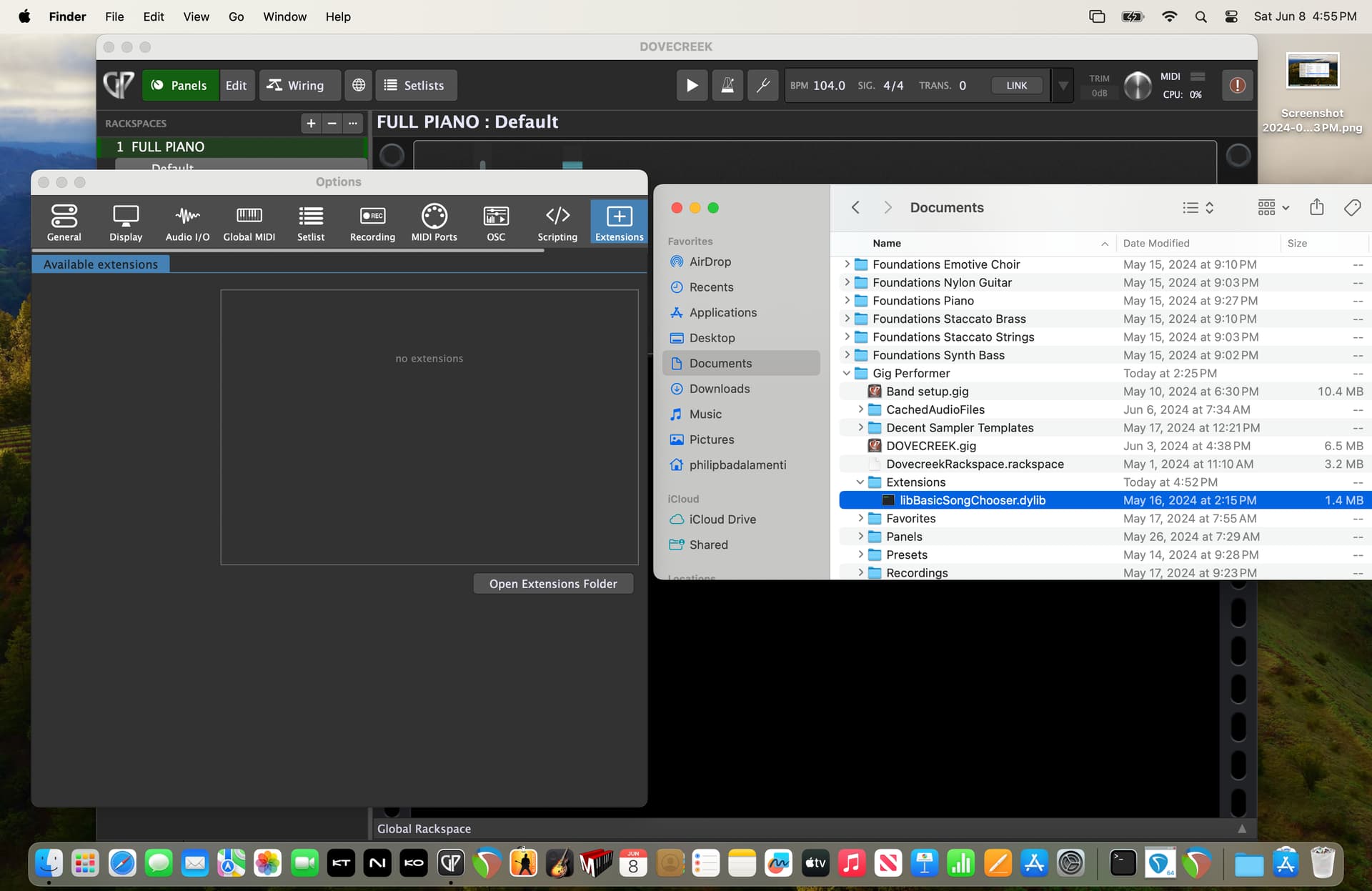Expand the Foundations Piano folder

tap(847, 301)
